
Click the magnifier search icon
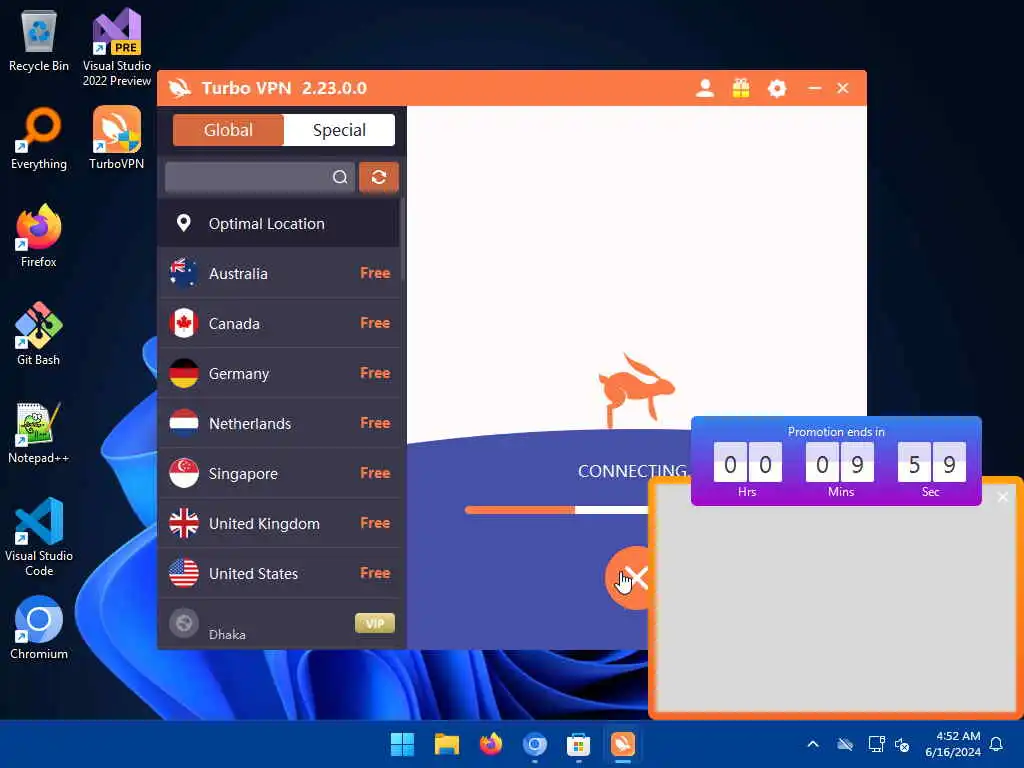340,177
